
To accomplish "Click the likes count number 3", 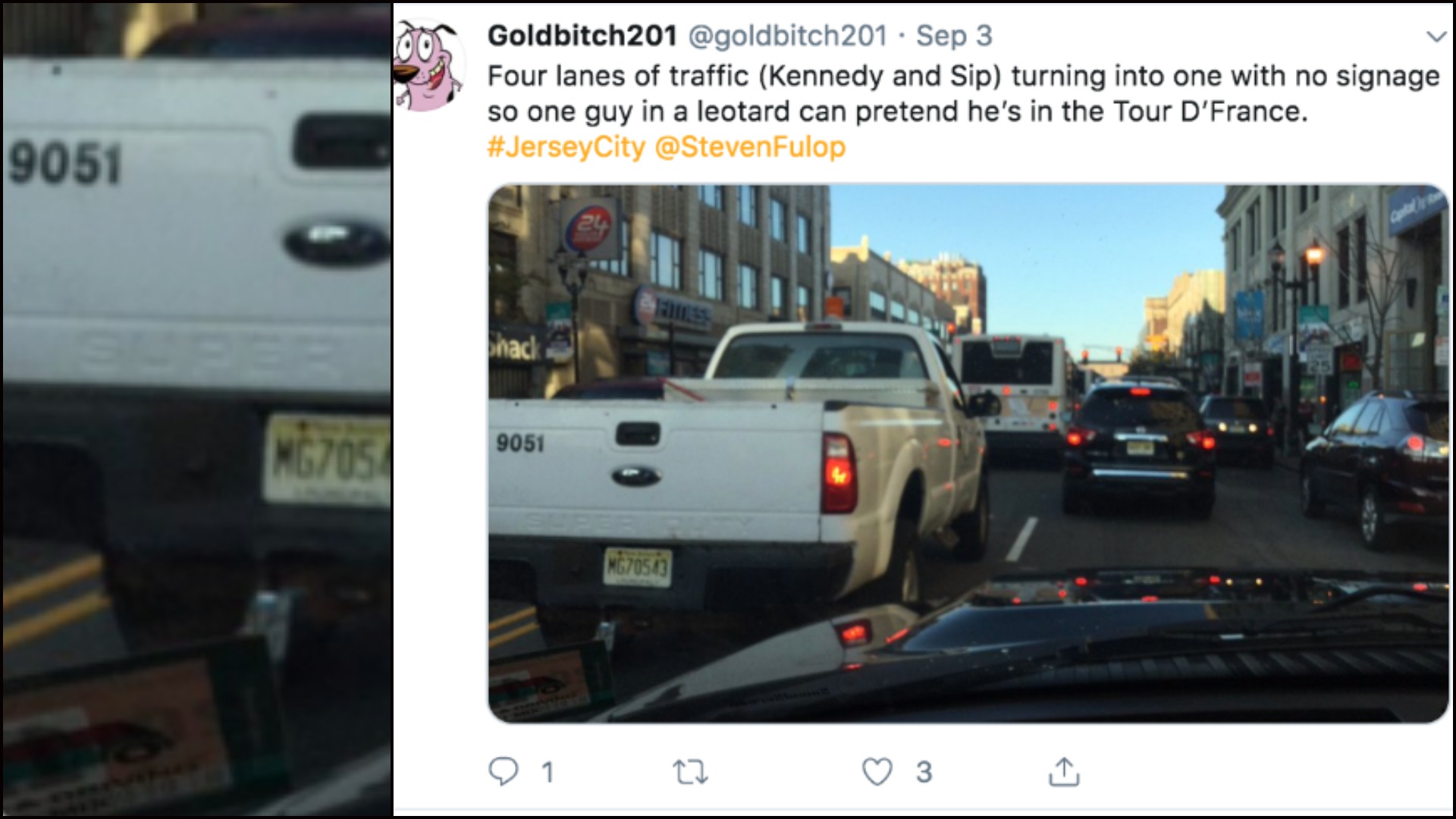I will click(924, 772).
